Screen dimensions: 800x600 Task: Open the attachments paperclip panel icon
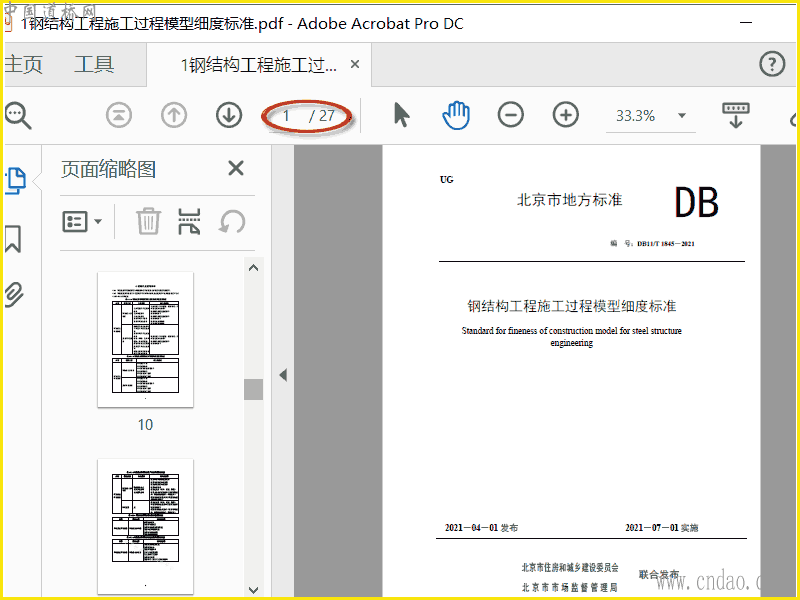[x=14, y=294]
